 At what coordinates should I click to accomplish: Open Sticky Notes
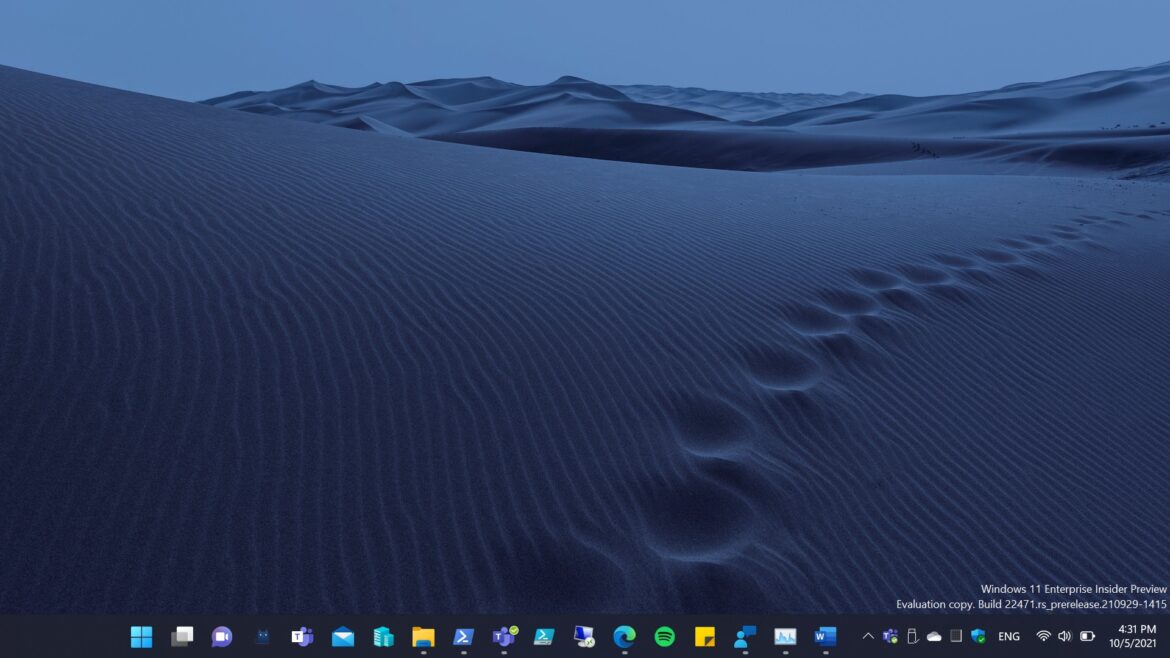[x=704, y=637]
